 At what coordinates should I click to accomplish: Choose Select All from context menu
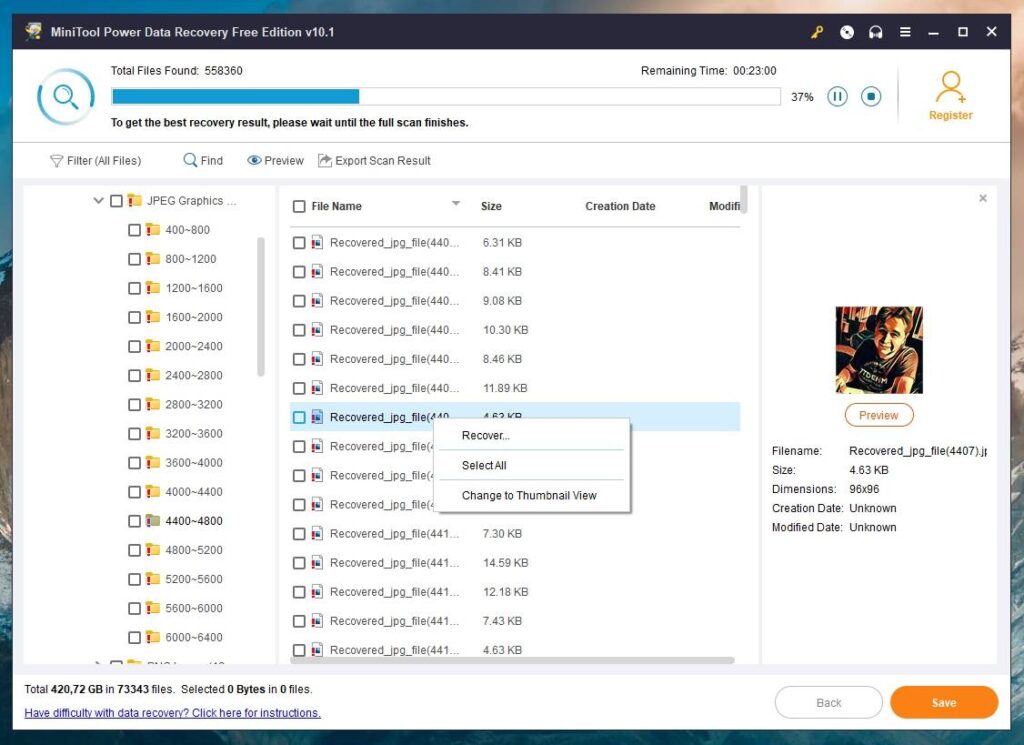[x=484, y=466]
